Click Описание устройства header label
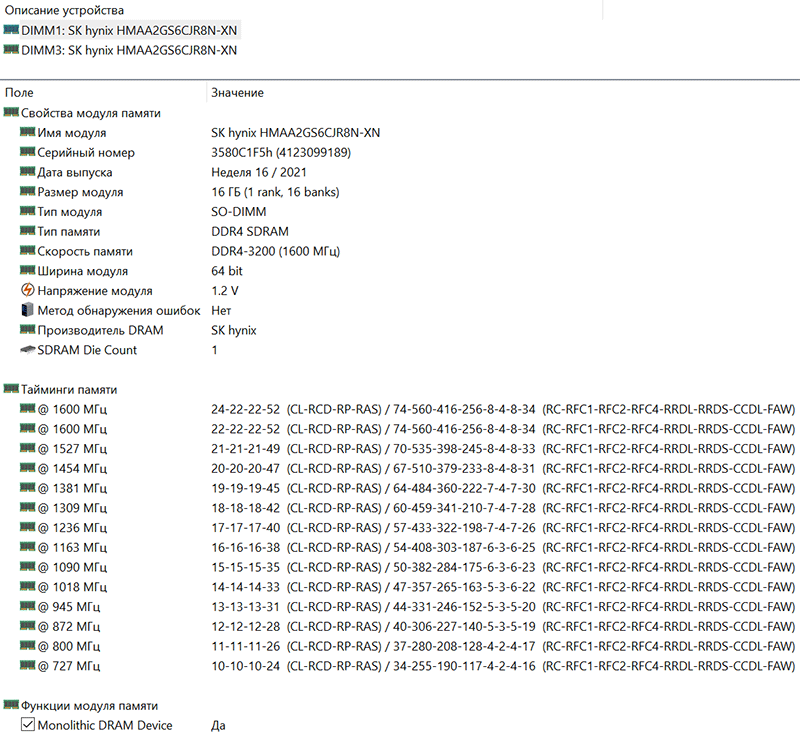 (x=64, y=10)
